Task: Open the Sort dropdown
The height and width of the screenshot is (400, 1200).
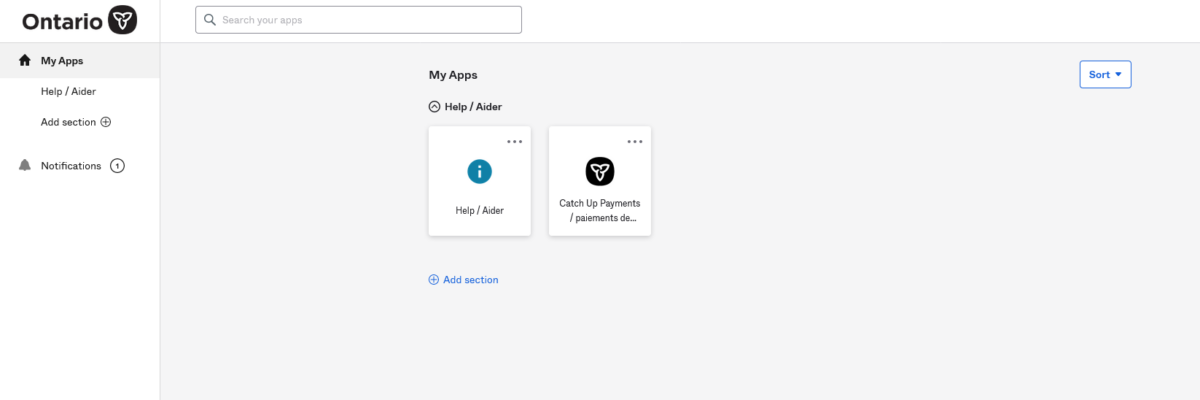Action: click(x=1105, y=75)
